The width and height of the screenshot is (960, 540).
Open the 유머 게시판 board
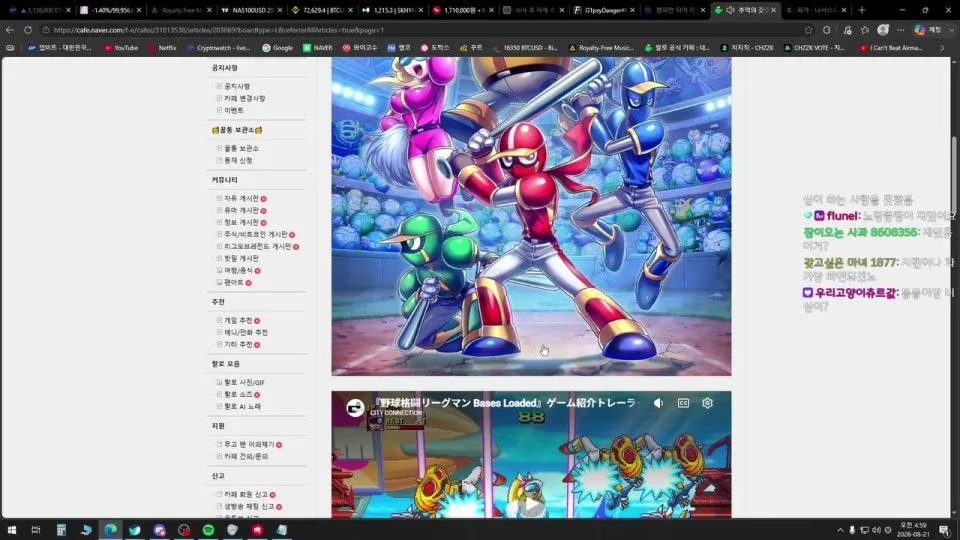click(241, 210)
